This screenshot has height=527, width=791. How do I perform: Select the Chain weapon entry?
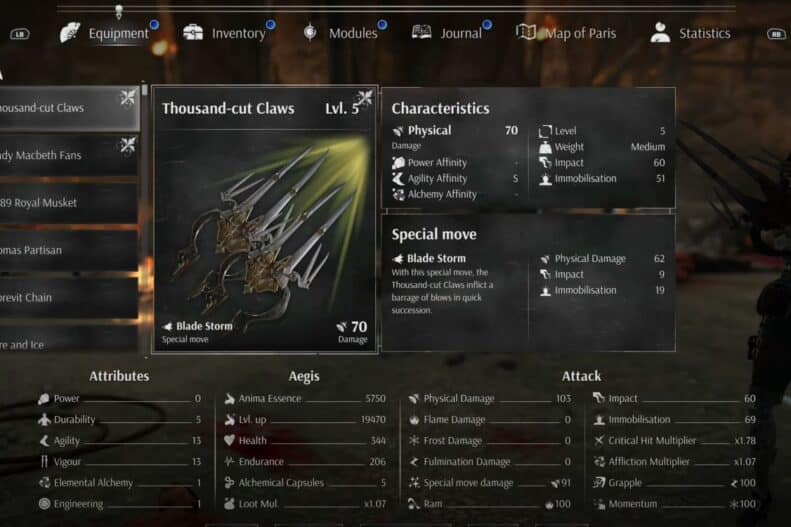click(x=69, y=298)
